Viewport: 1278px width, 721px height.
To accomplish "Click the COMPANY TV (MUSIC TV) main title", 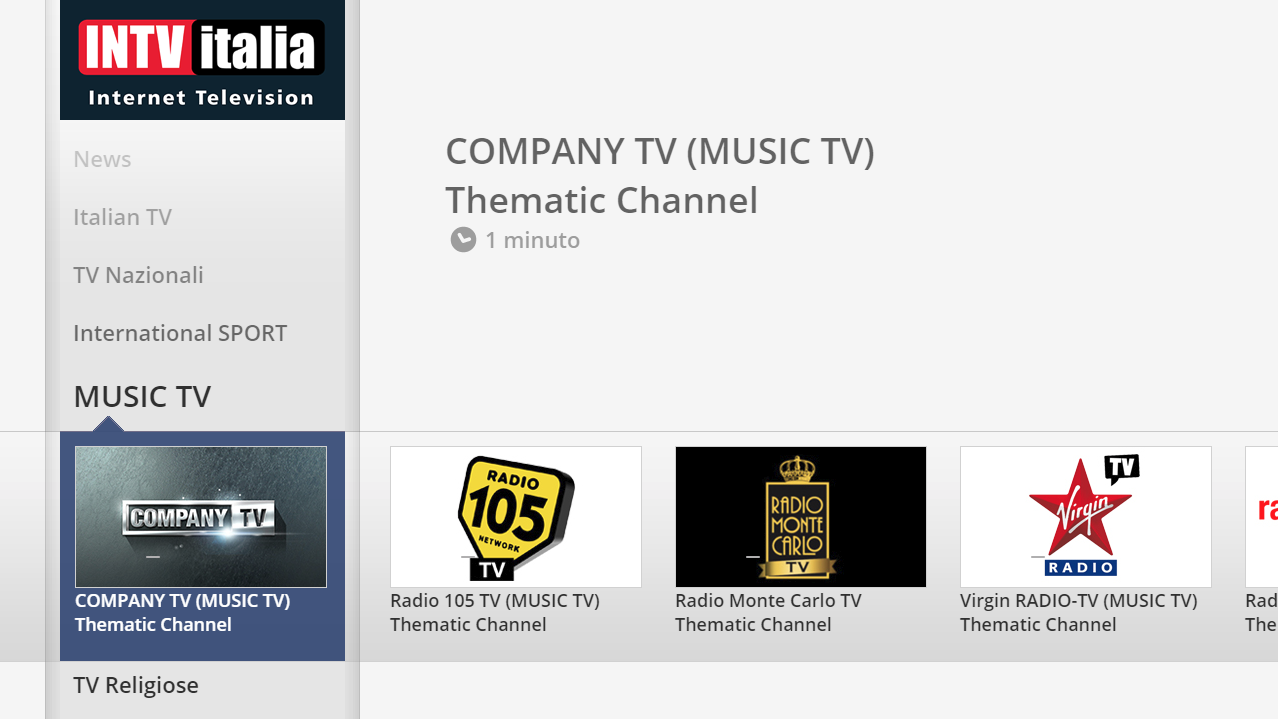I will [x=660, y=175].
